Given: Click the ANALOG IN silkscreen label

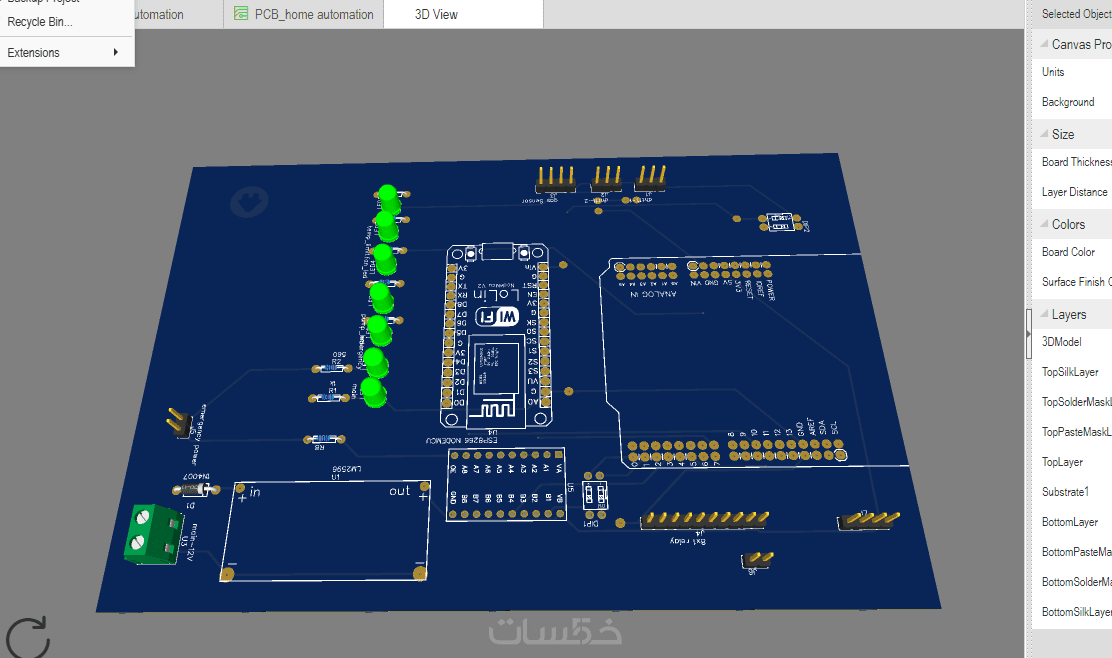Looking at the screenshot, I should 654,293.
